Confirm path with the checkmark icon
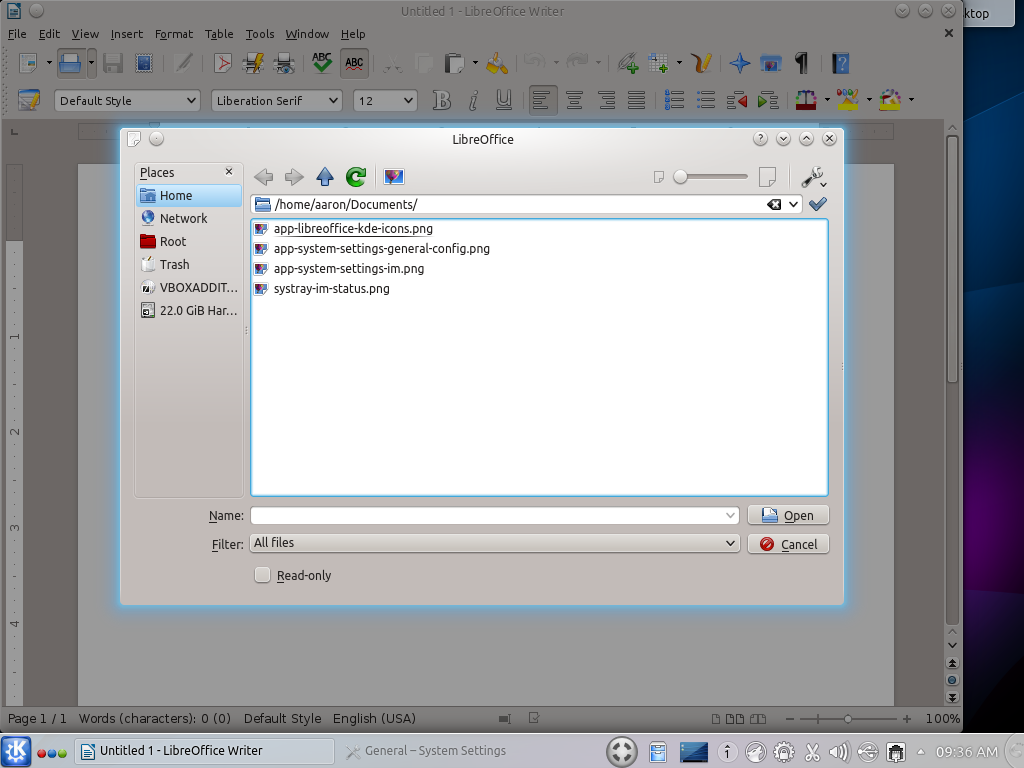This screenshot has width=1024, height=768. (818, 204)
